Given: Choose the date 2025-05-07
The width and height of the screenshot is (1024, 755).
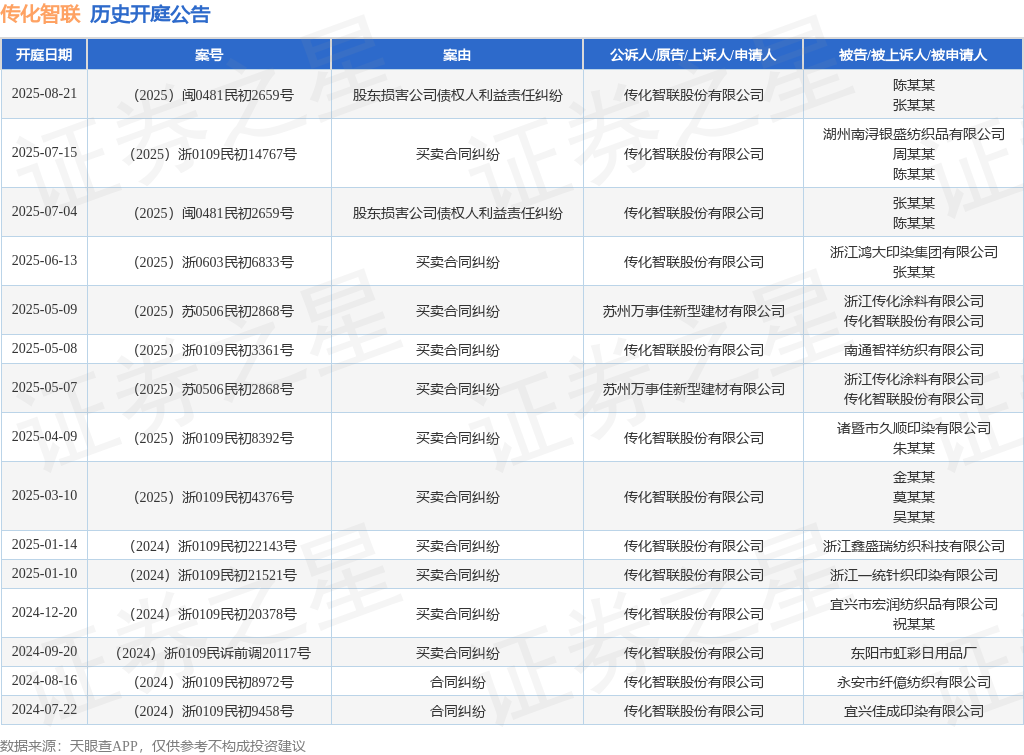Looking at the screenshot, I should point(44,388).
